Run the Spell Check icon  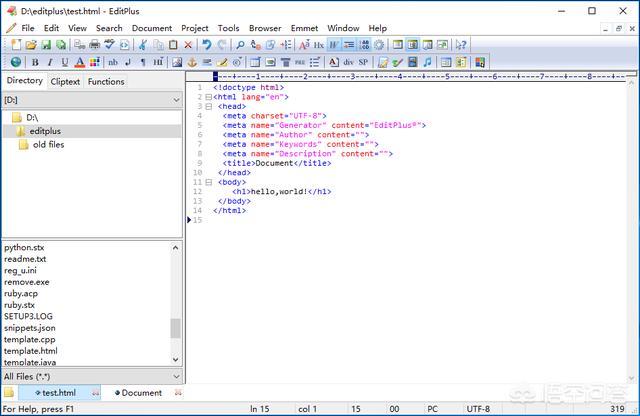click(x=109, y=44)
